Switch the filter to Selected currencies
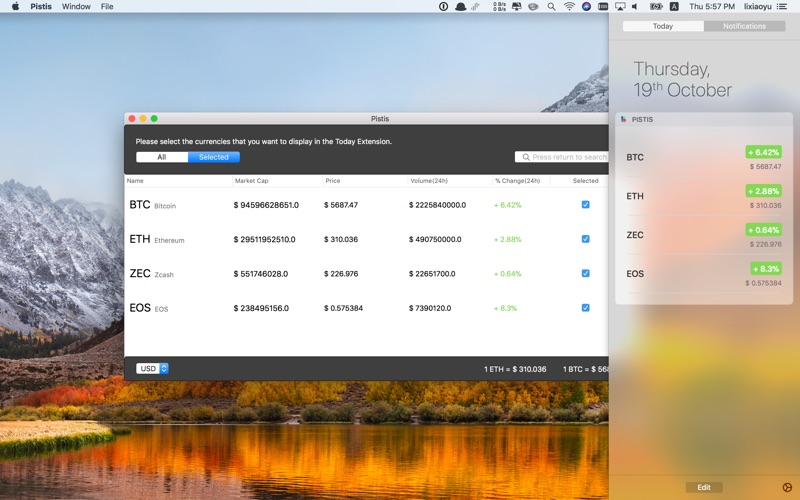 [214, 157]
